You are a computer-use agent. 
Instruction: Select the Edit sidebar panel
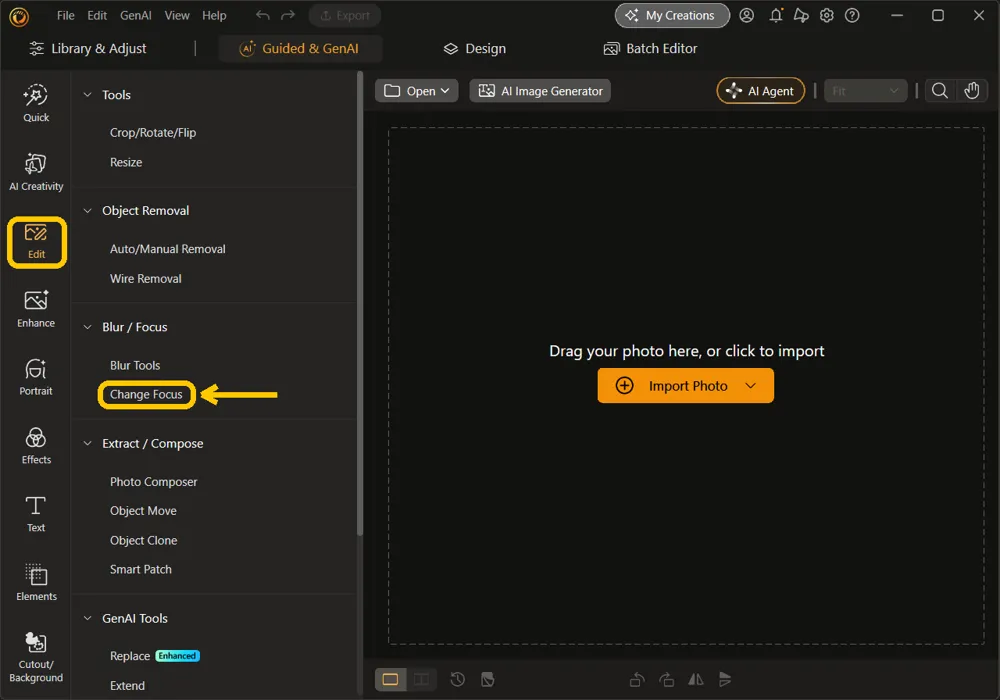coord(36,242)
